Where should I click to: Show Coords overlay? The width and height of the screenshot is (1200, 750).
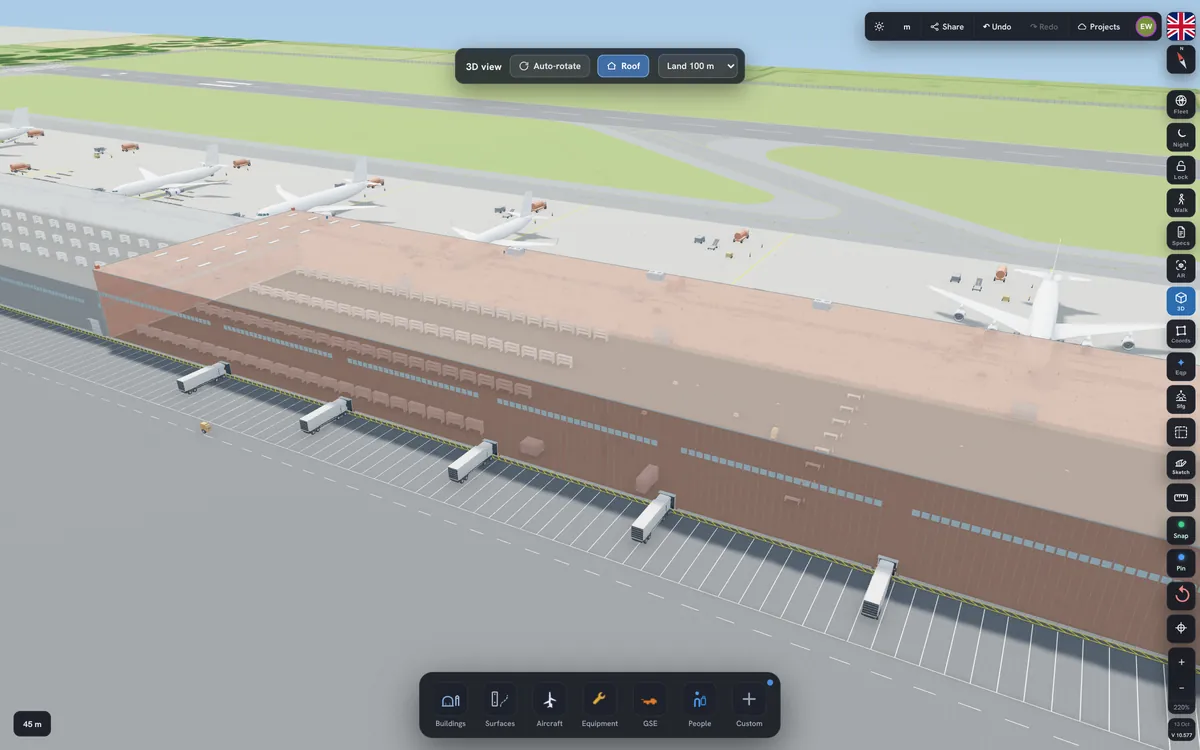point(1181,334)
